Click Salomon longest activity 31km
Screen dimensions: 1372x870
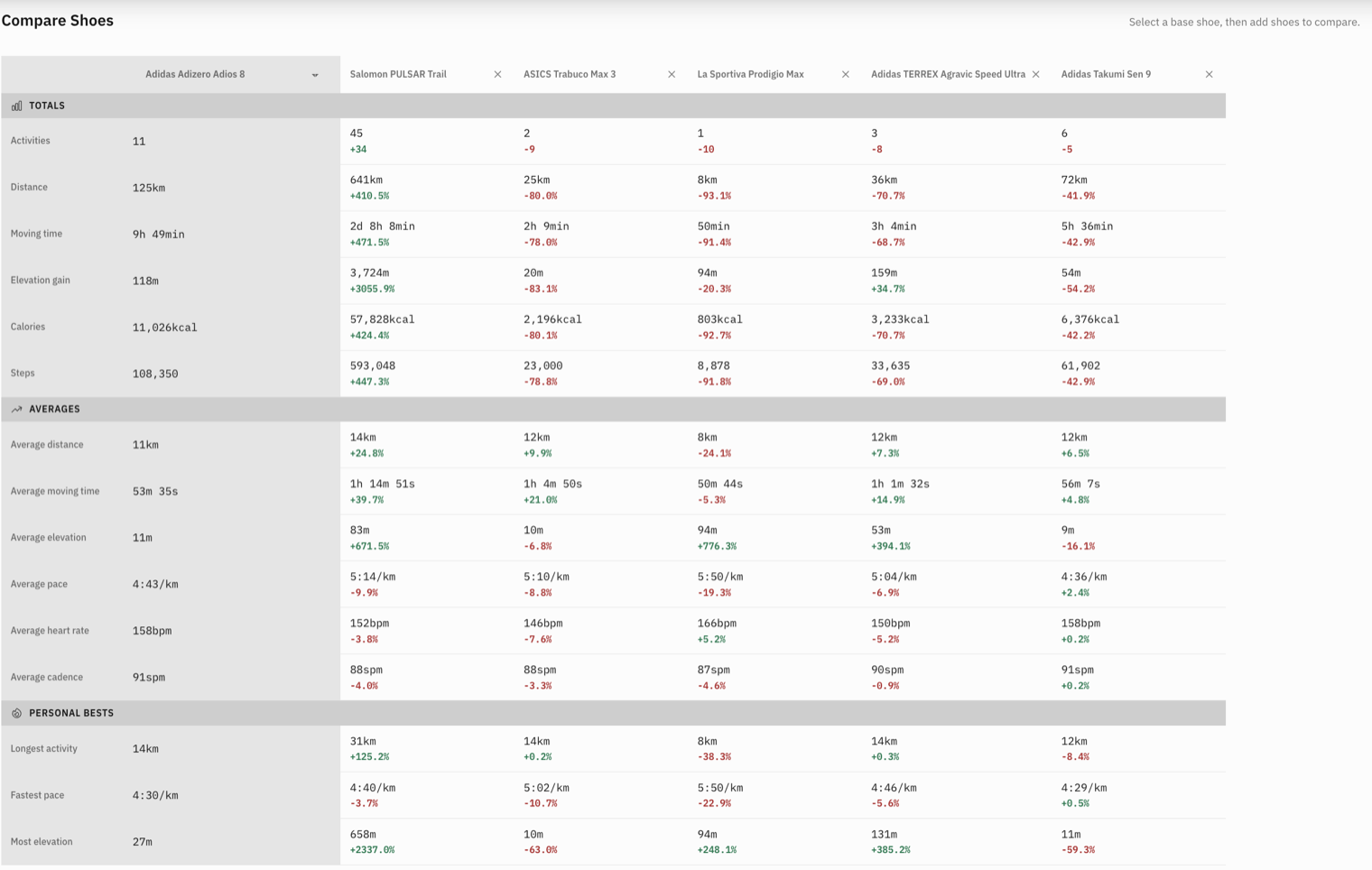(x=363, y=741)
